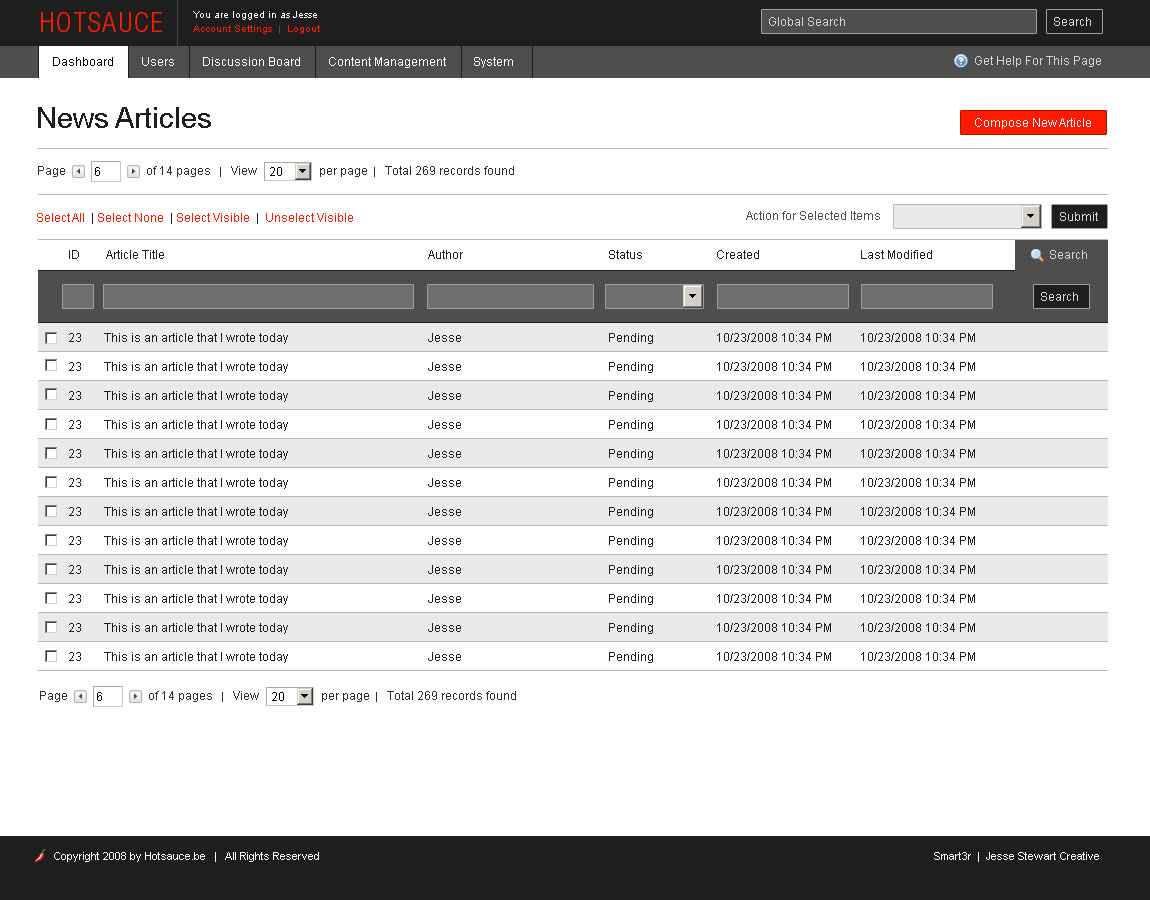1150x900 pixels.
Task: Click the Created column header
Action: pyautogui.click(x=738, y=255)
